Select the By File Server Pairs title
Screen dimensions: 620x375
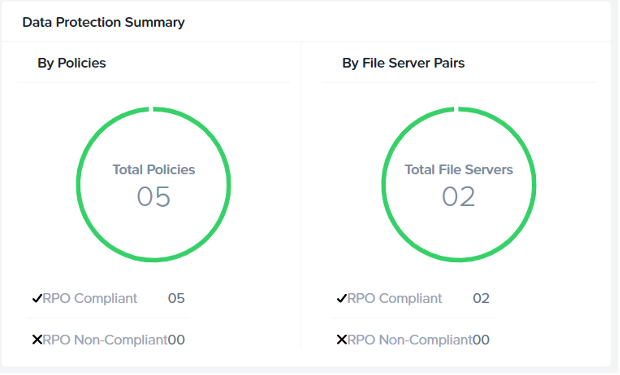[x=403, y=63]
